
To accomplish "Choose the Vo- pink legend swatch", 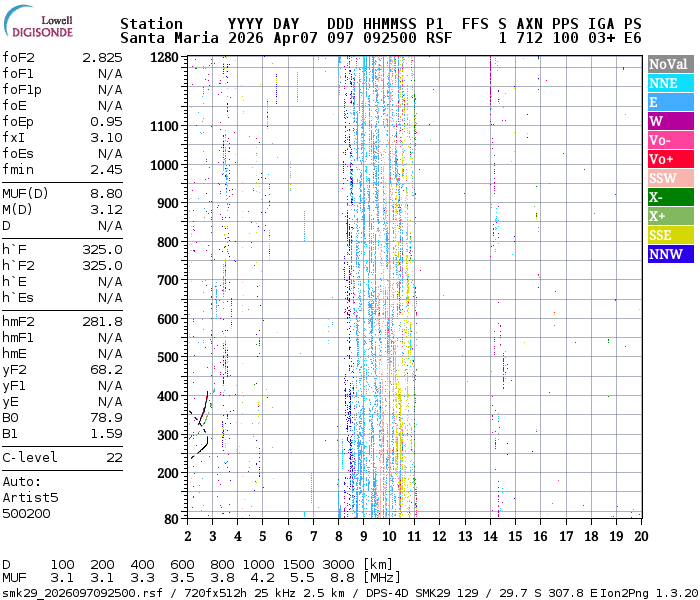I will pyautogui.click(x=668, y=141).
